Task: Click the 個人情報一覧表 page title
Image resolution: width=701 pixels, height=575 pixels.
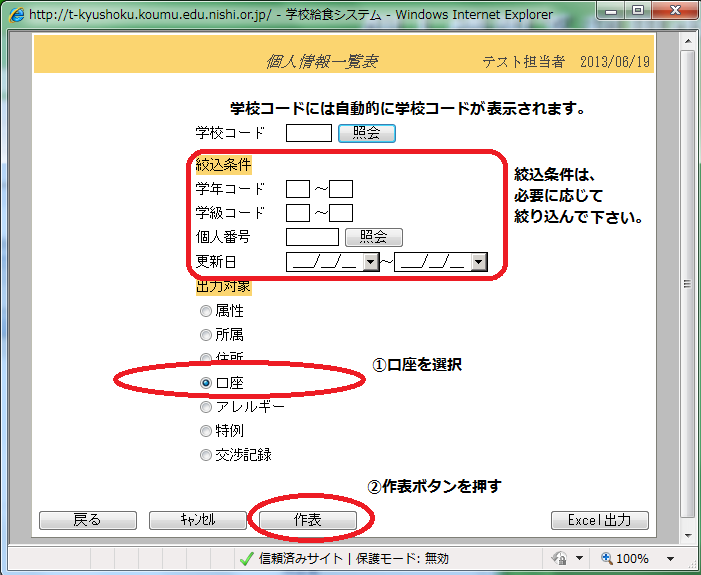Action: (x=322, y=61)
